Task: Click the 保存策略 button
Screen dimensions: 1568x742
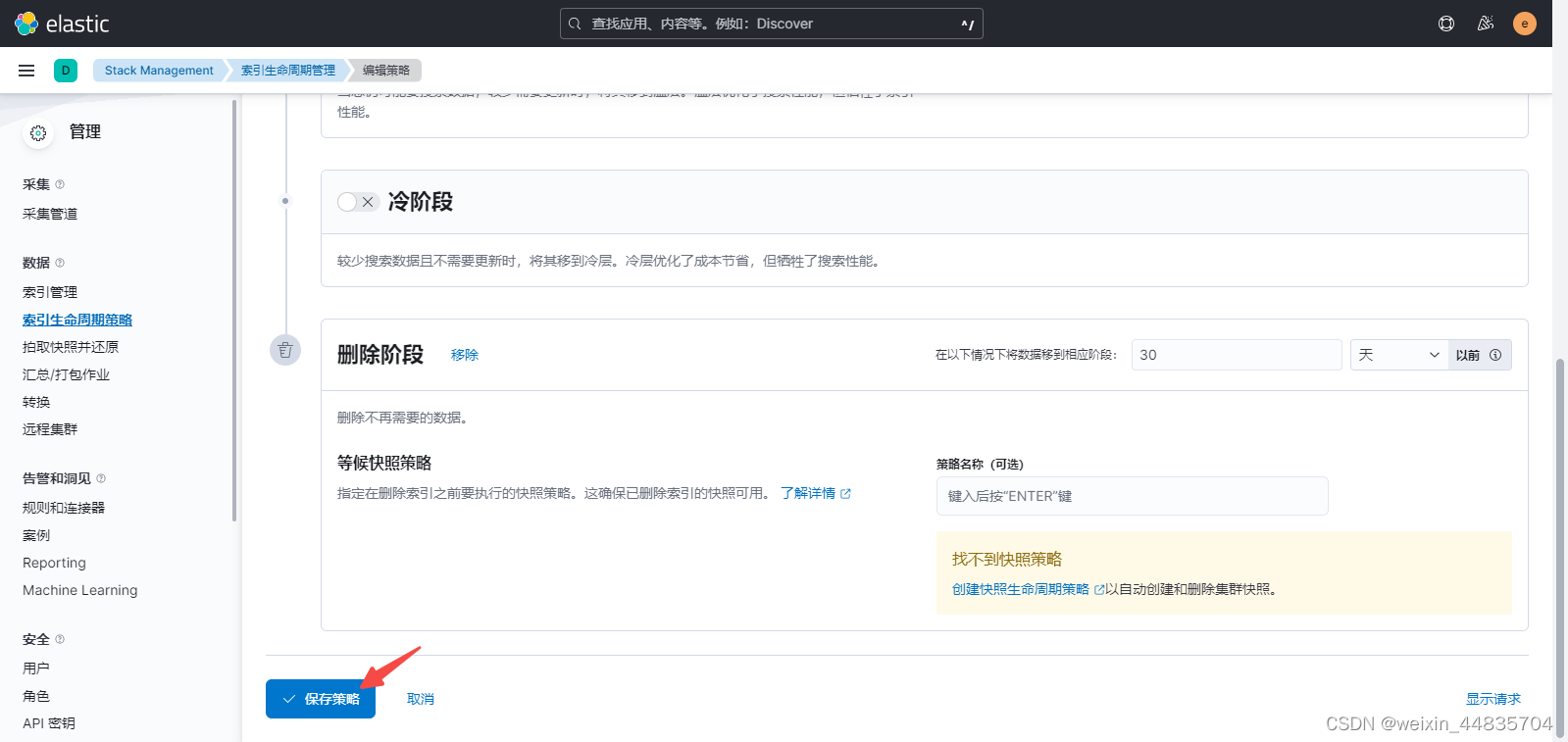Action: 321,699
